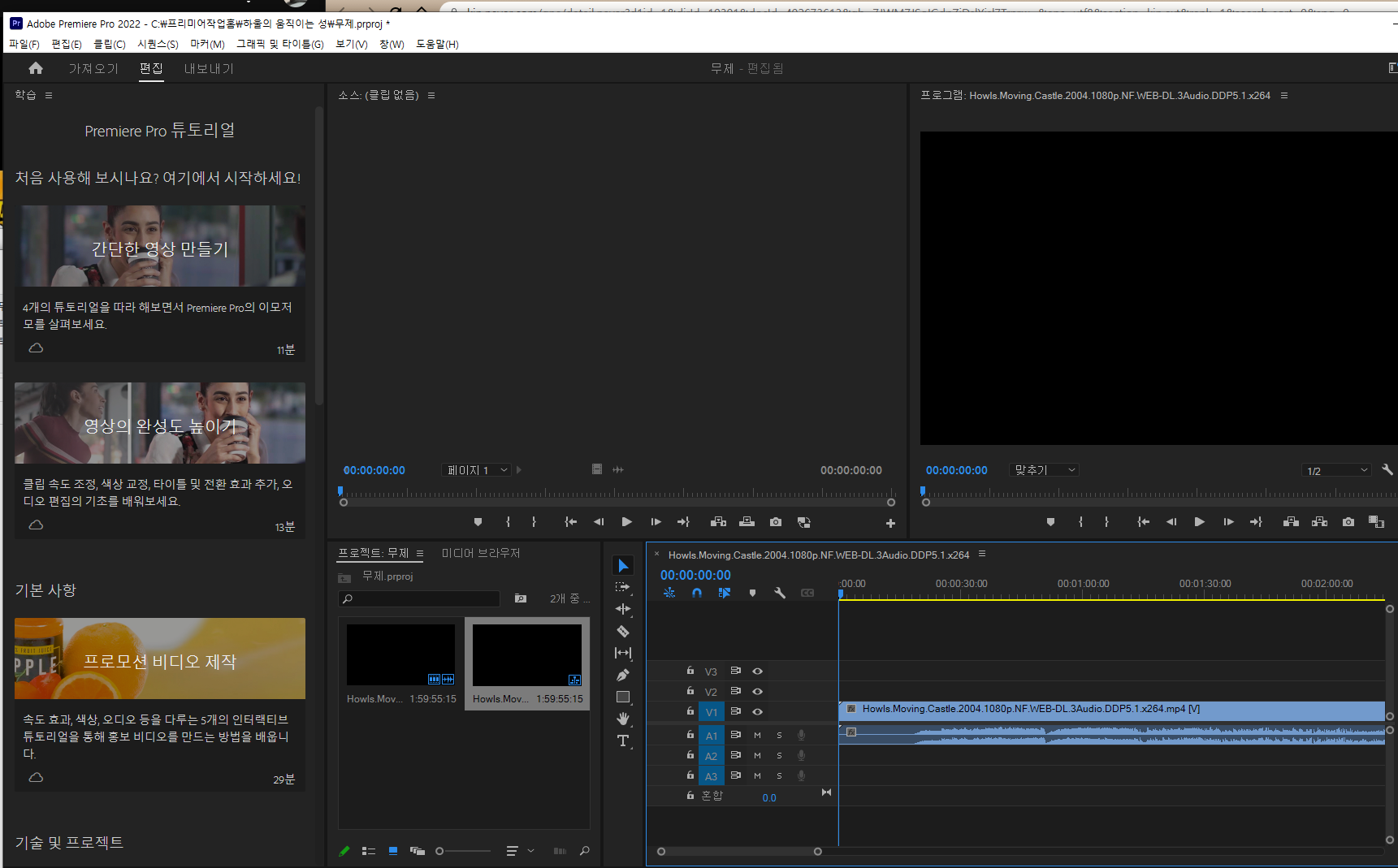
Task: Select the Rectangle tool
Action: click(623, 697)
